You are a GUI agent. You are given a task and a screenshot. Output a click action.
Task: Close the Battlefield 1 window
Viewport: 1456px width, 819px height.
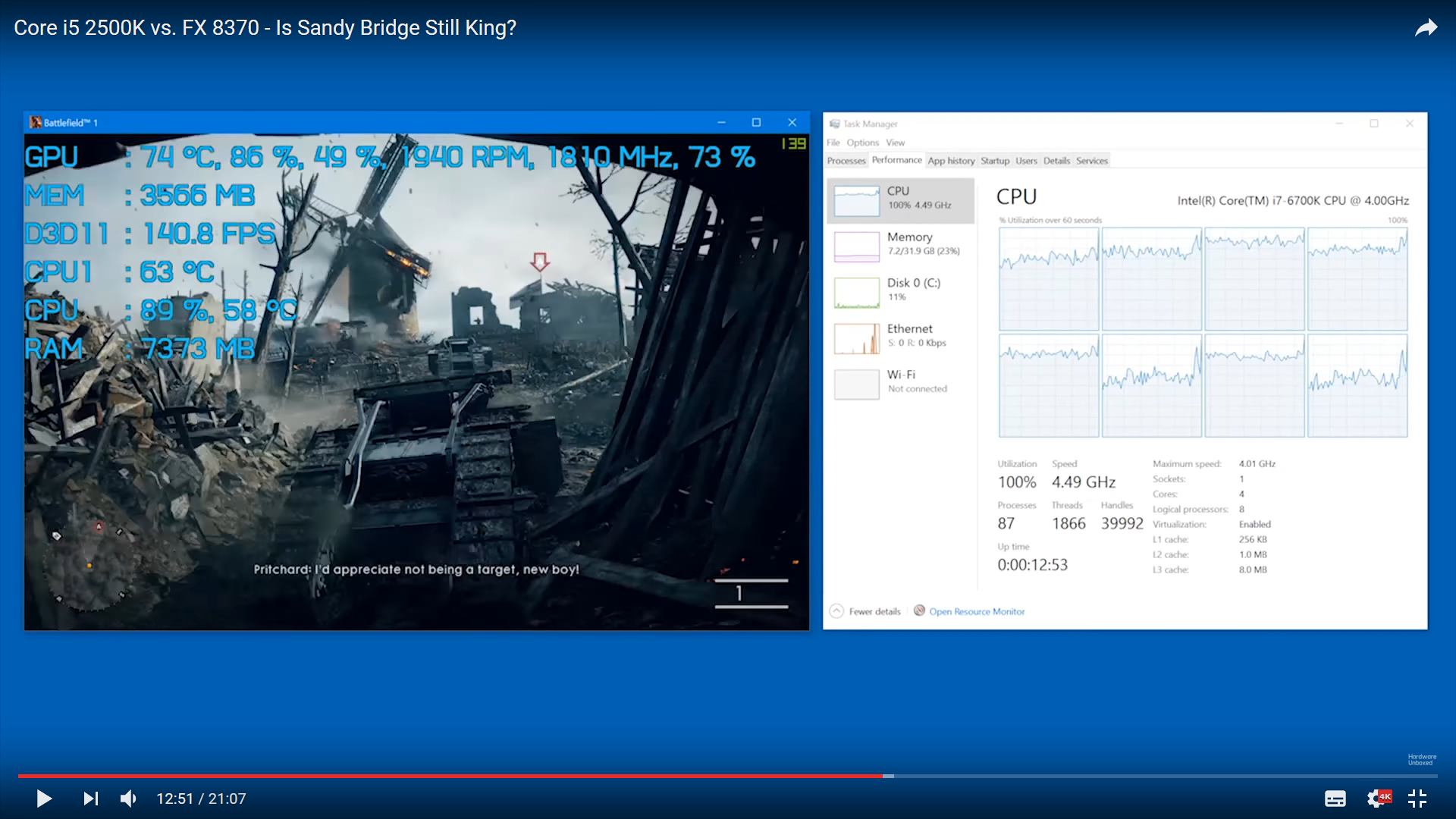click(x=792, y=122)
